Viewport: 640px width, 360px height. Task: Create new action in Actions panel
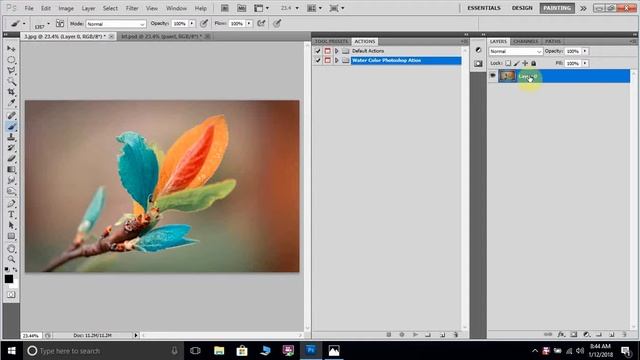pos(442,335)
